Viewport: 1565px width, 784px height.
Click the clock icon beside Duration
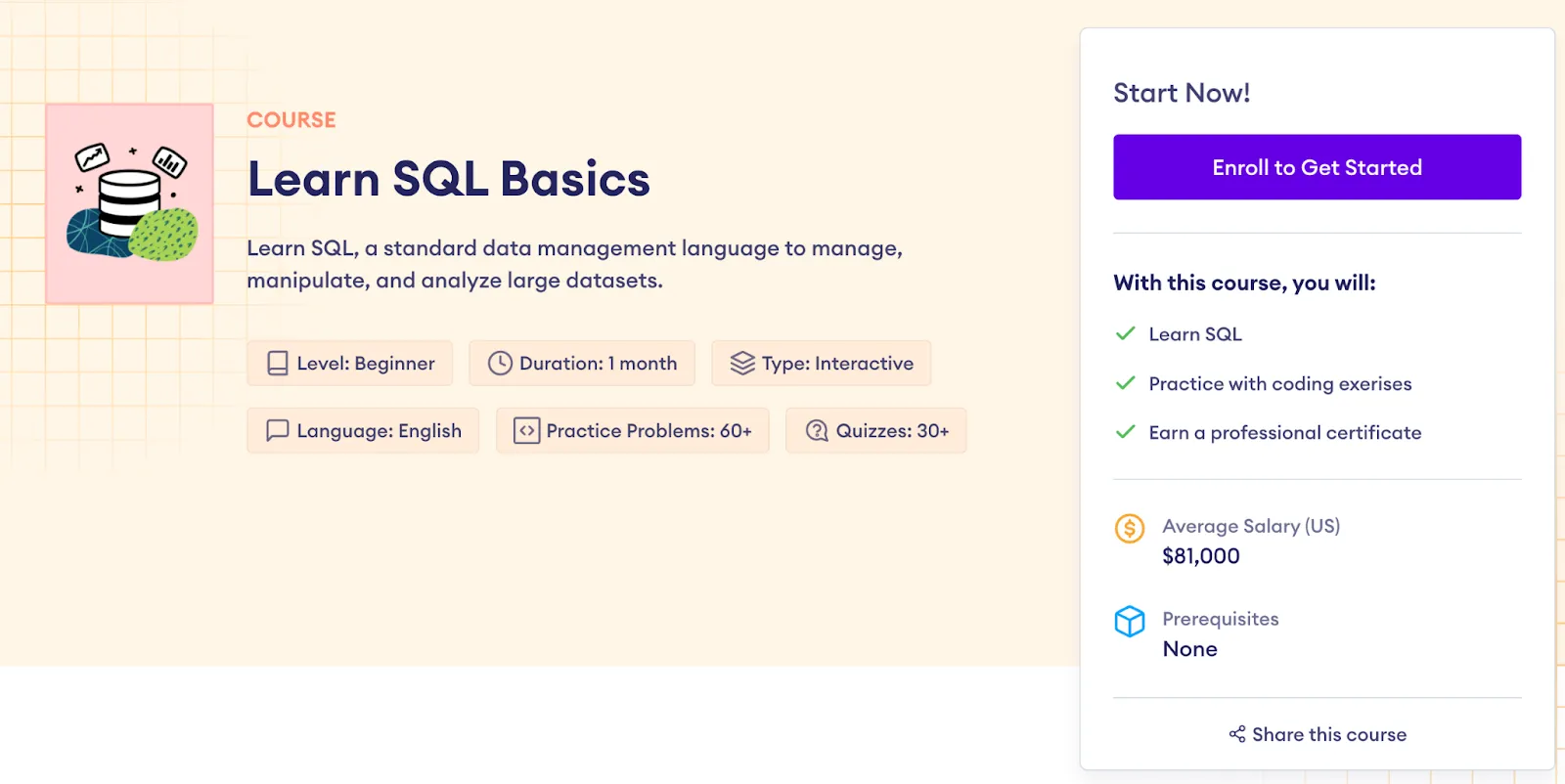tap(500, 364)
